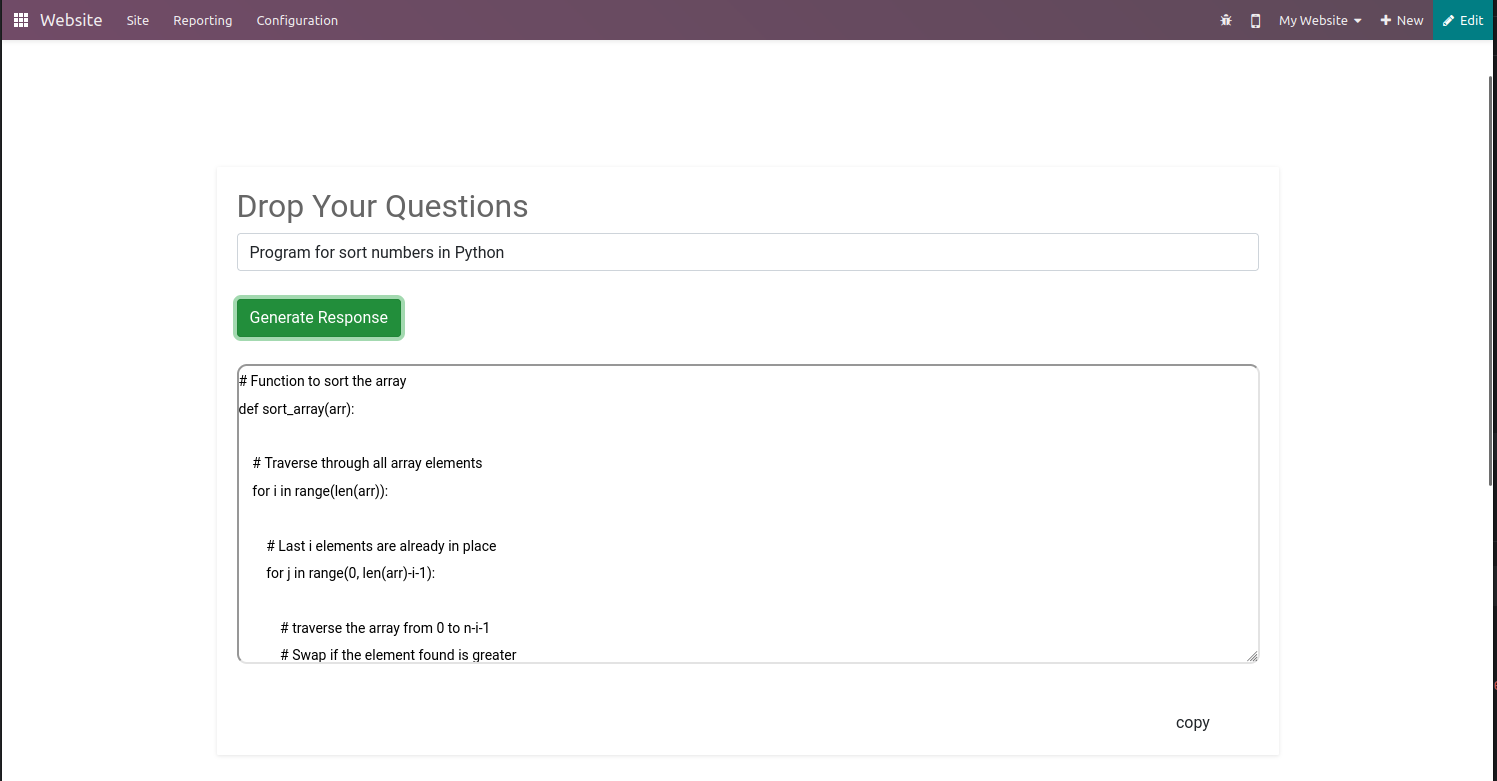Screen dimensions: 1497x781
Task: Open the Reporting menu
Action: (x=202, y=20)
